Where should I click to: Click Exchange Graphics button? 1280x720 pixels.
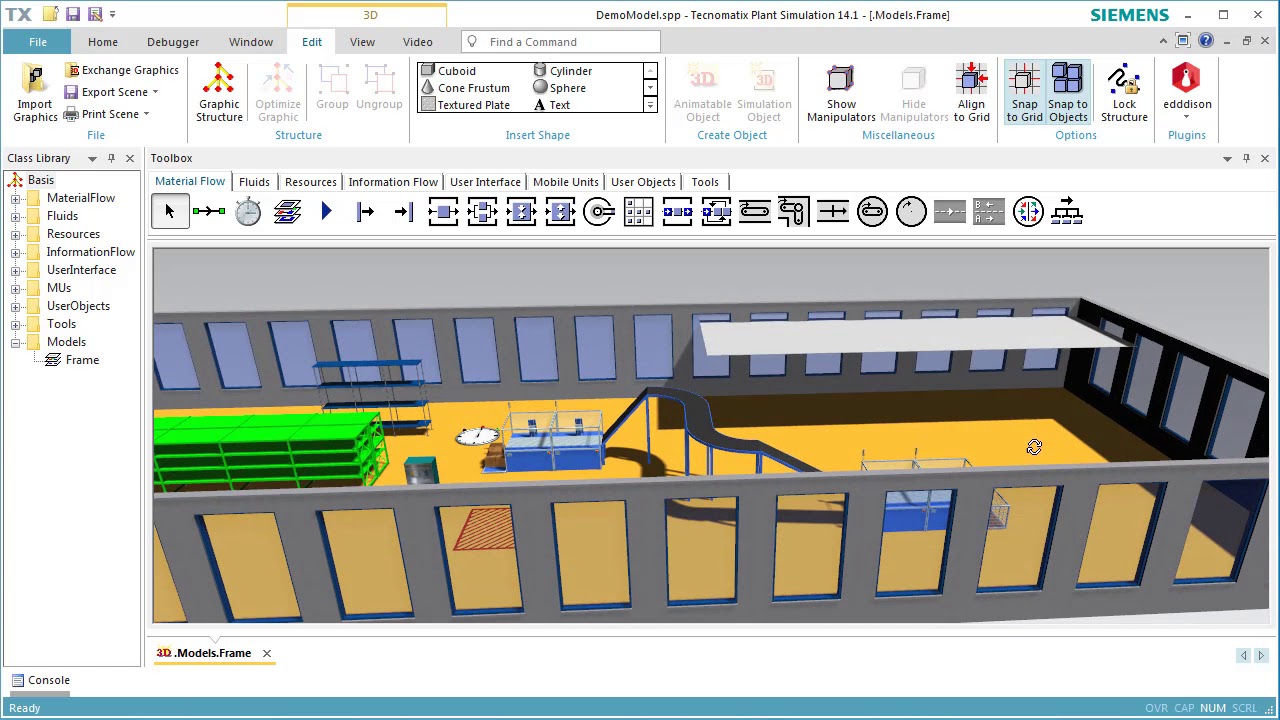[123, 70]
